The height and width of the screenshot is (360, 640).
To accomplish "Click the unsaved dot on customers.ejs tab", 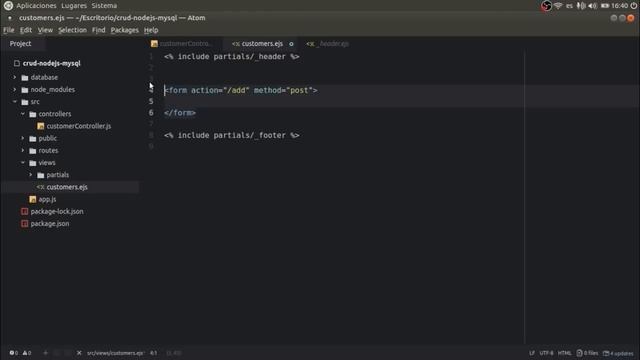I will coord(291,44).
